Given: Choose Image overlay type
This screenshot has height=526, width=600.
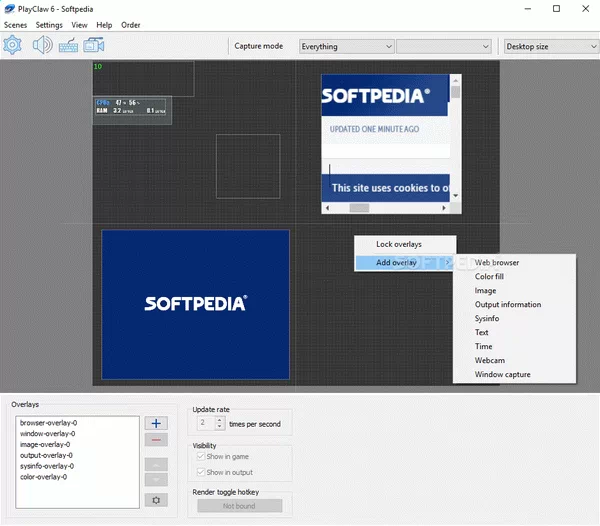Looking at the screenshot, I should (514, 291).
